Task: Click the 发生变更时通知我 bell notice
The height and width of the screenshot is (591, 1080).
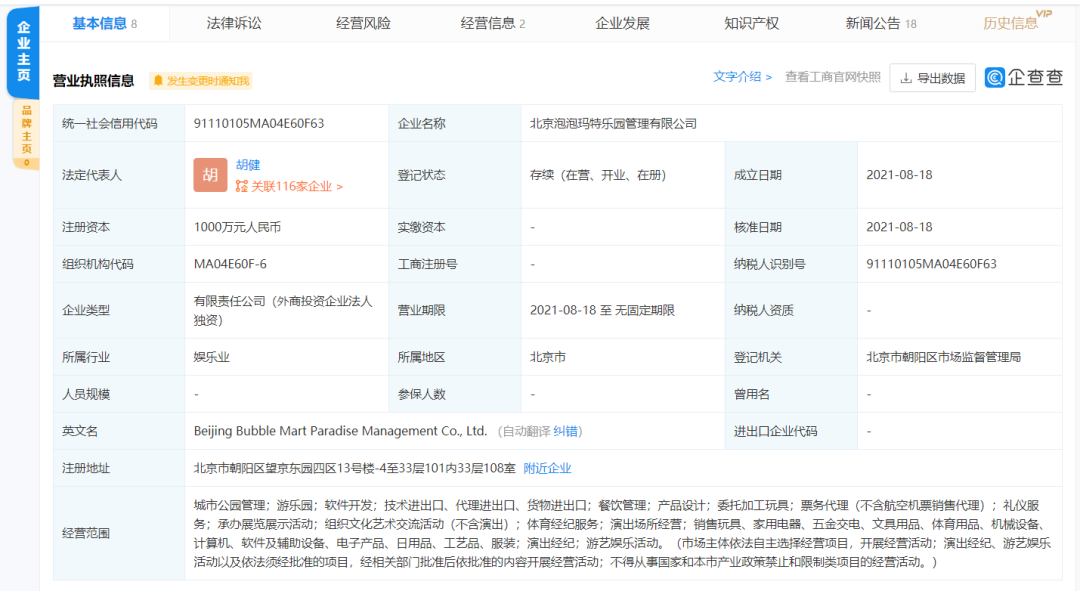Action: pyautogui.click(x=200, y=81)
